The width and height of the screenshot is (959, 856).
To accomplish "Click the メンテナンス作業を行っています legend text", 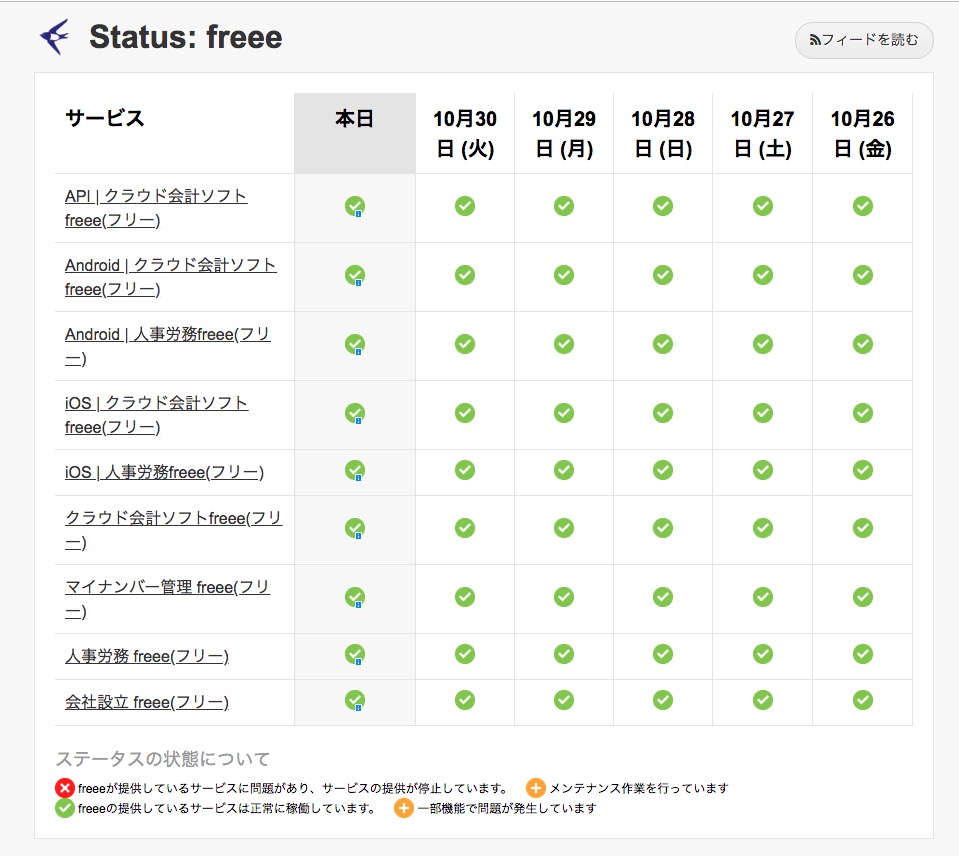I will click(x=639, y=788).
